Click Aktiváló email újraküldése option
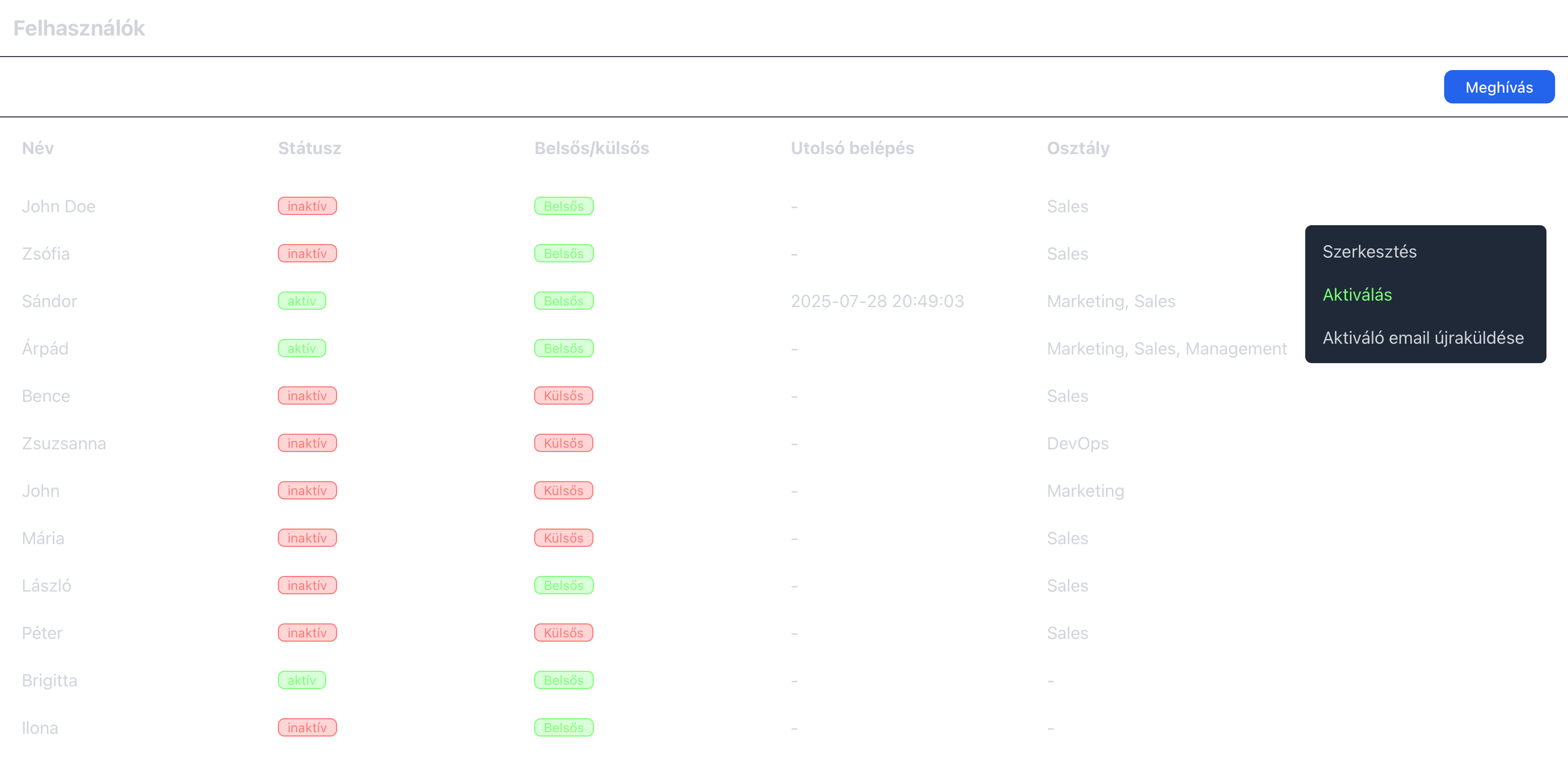 pos(1423,337)
